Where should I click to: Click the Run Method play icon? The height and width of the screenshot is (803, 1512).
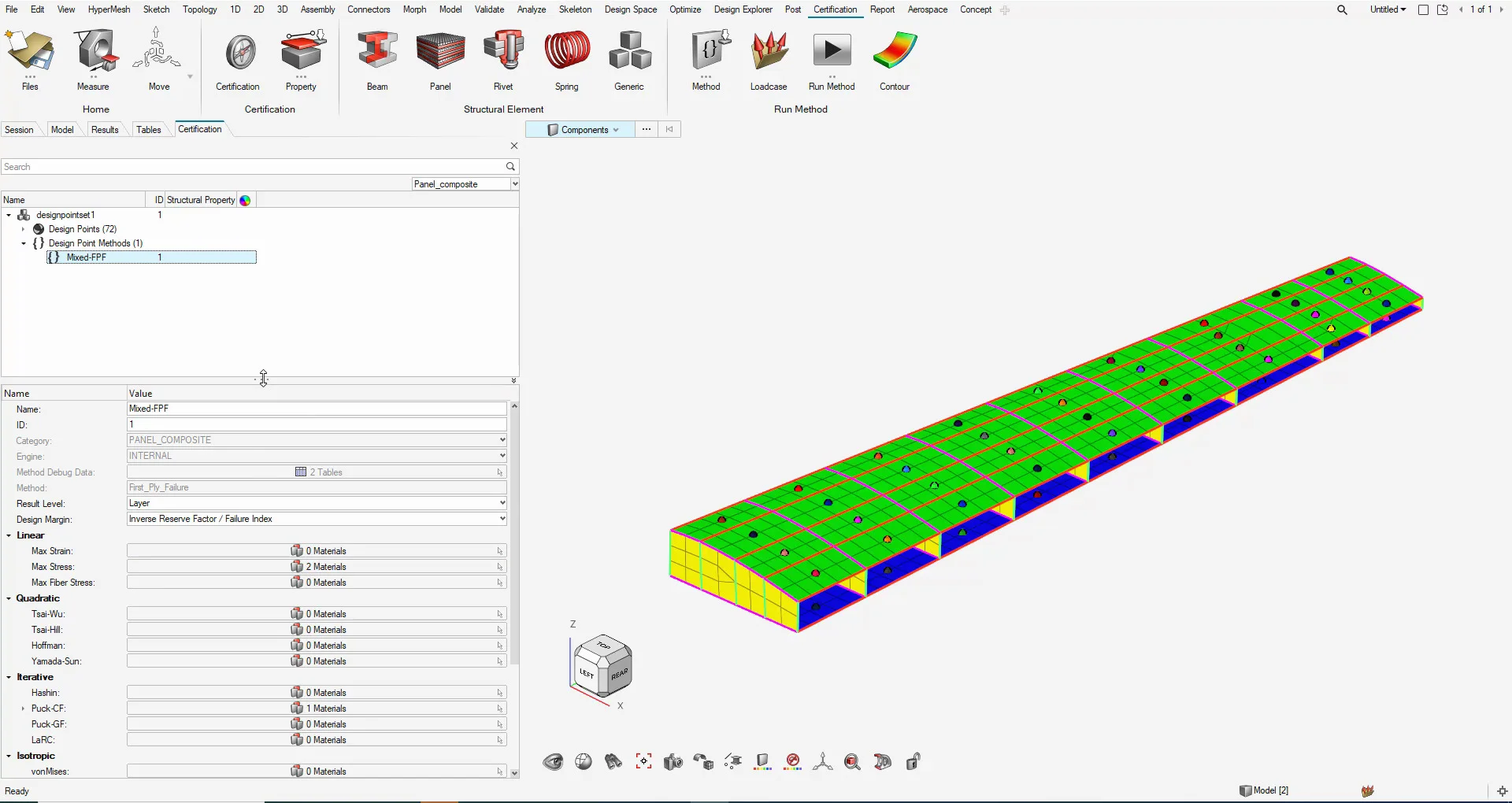tap(832, 52)
